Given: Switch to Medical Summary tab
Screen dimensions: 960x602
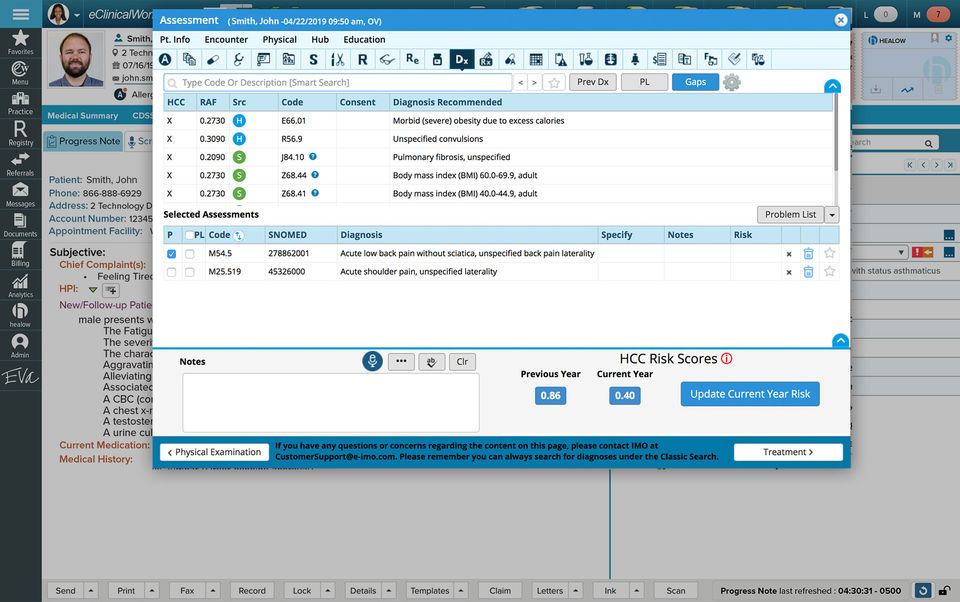Looking at the screenshot, I should [83, 116].
